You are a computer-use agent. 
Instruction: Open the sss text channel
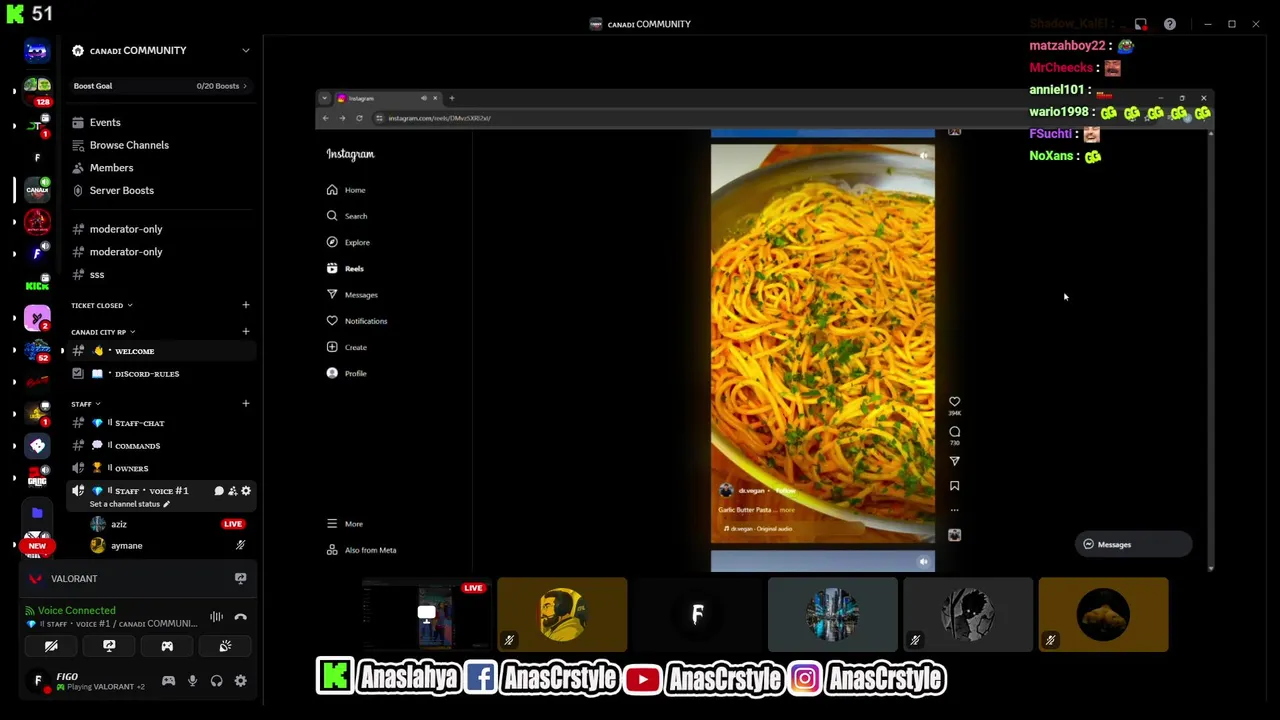(97, 274)
